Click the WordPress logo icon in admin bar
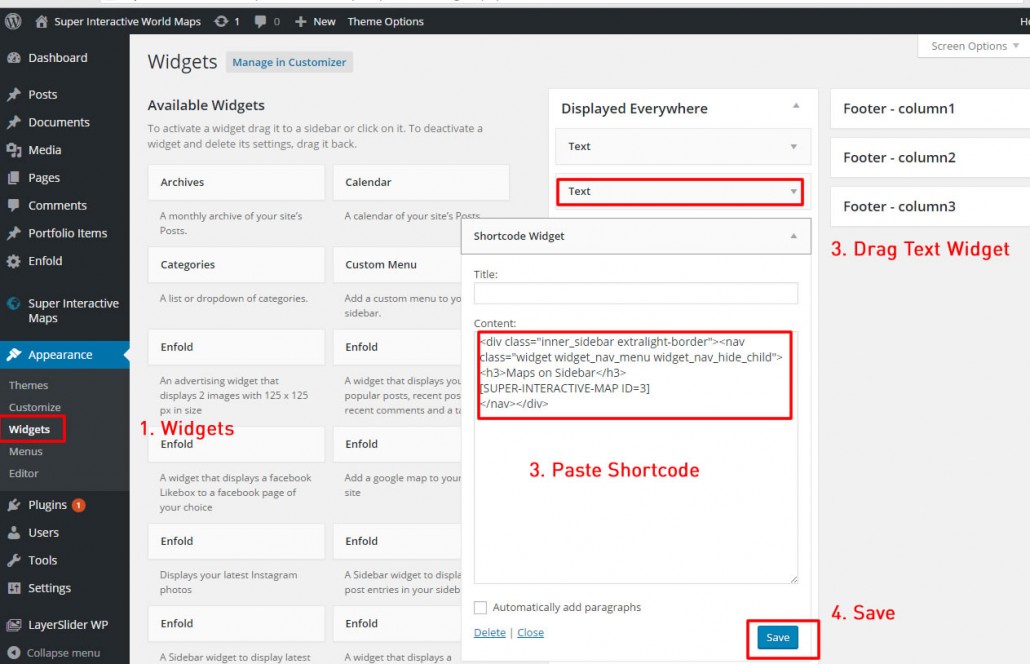Image resolution: width=1030 pixels, height=664 pixels. click(13, 21)
